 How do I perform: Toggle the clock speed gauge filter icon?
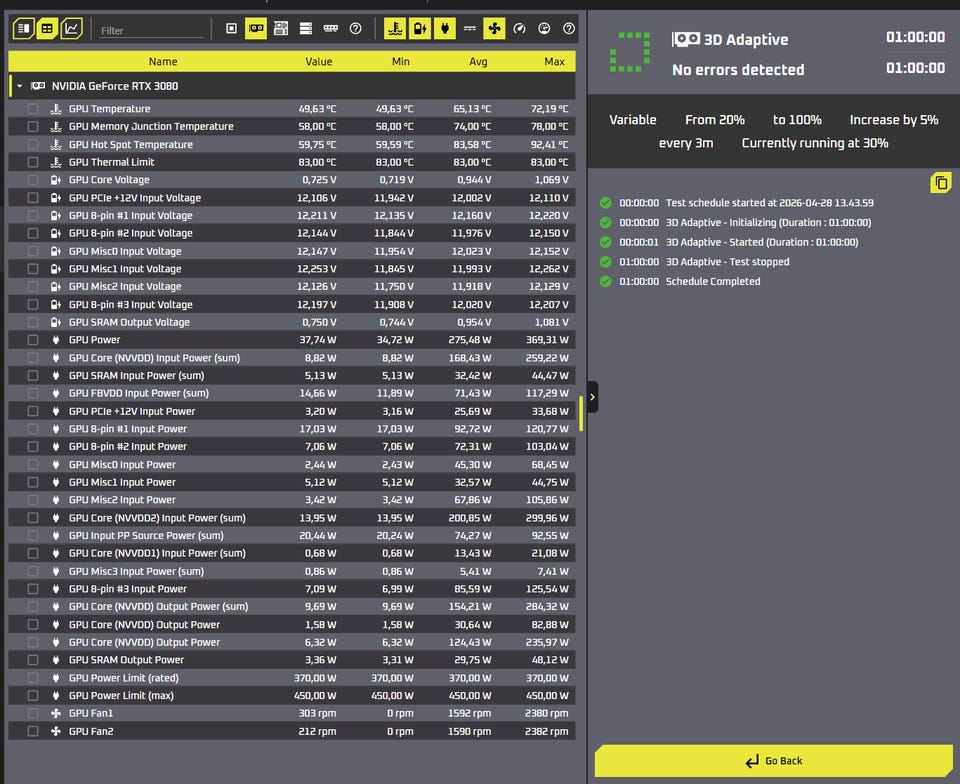[519, 28]
